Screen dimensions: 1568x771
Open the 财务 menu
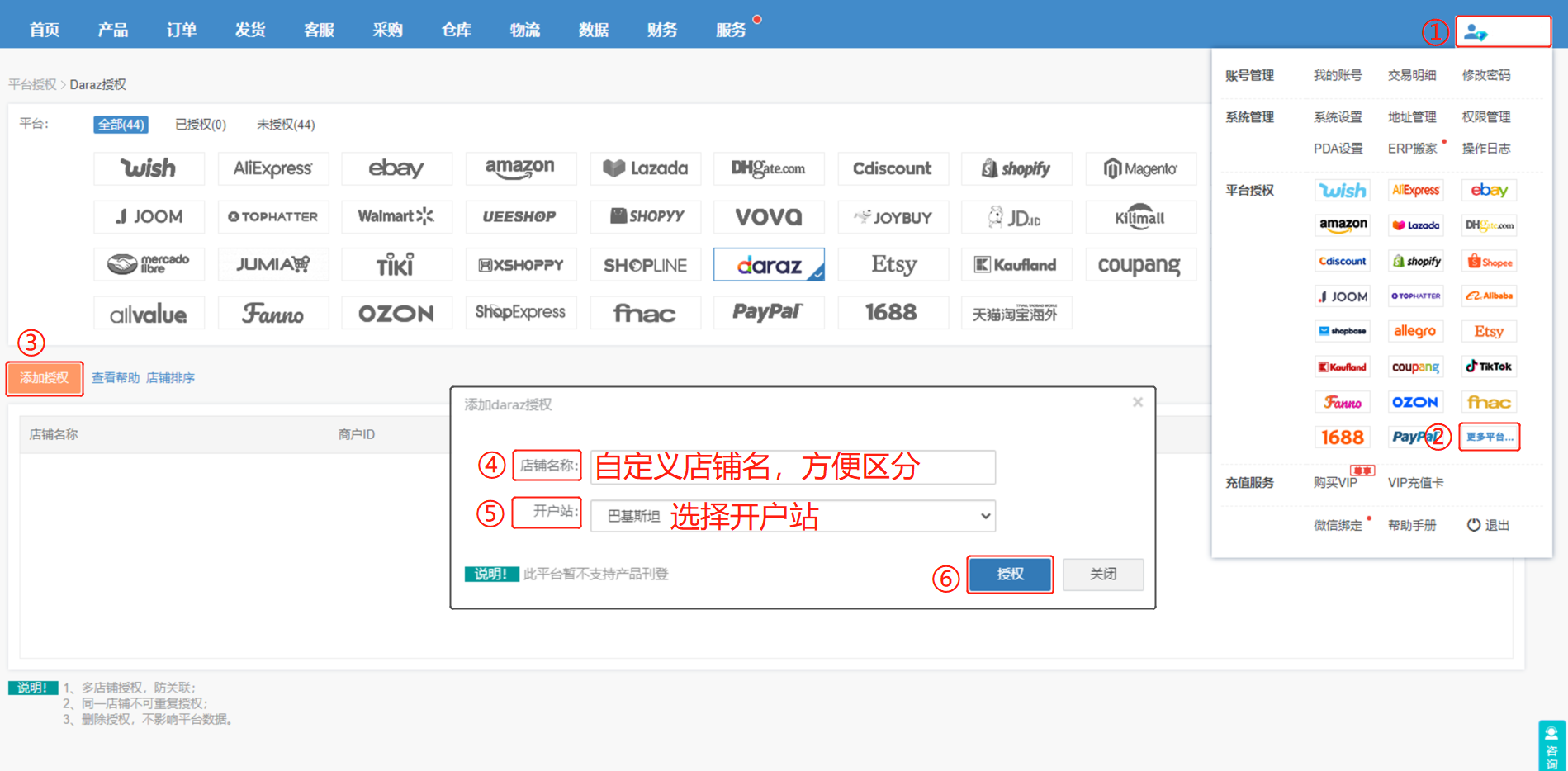point(662,30)
